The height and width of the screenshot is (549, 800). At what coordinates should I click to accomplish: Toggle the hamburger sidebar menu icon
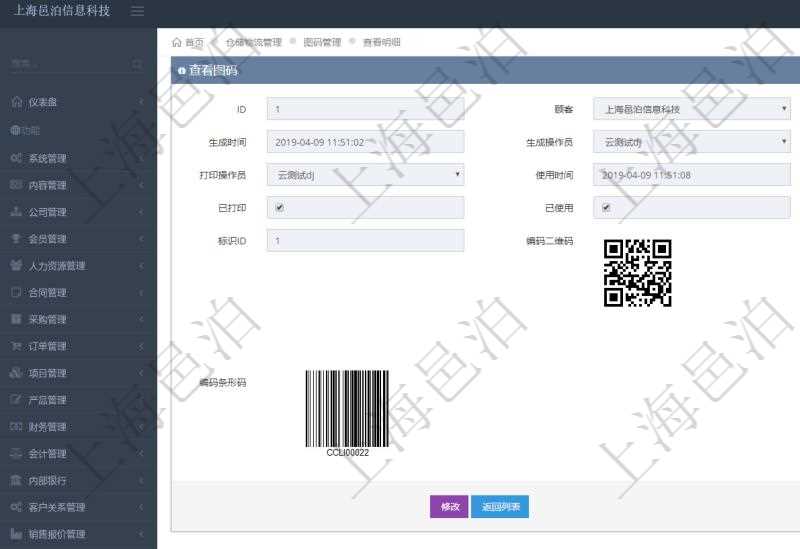[137, 11]
